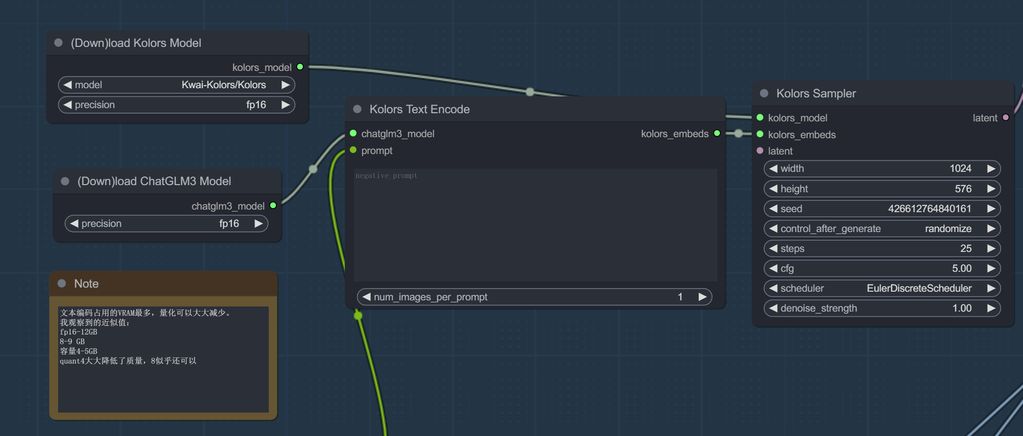The image size is (1023, 436).
Task: Open the model Kwai-Kolors/Kolors selector
Action: click(176, 85)
